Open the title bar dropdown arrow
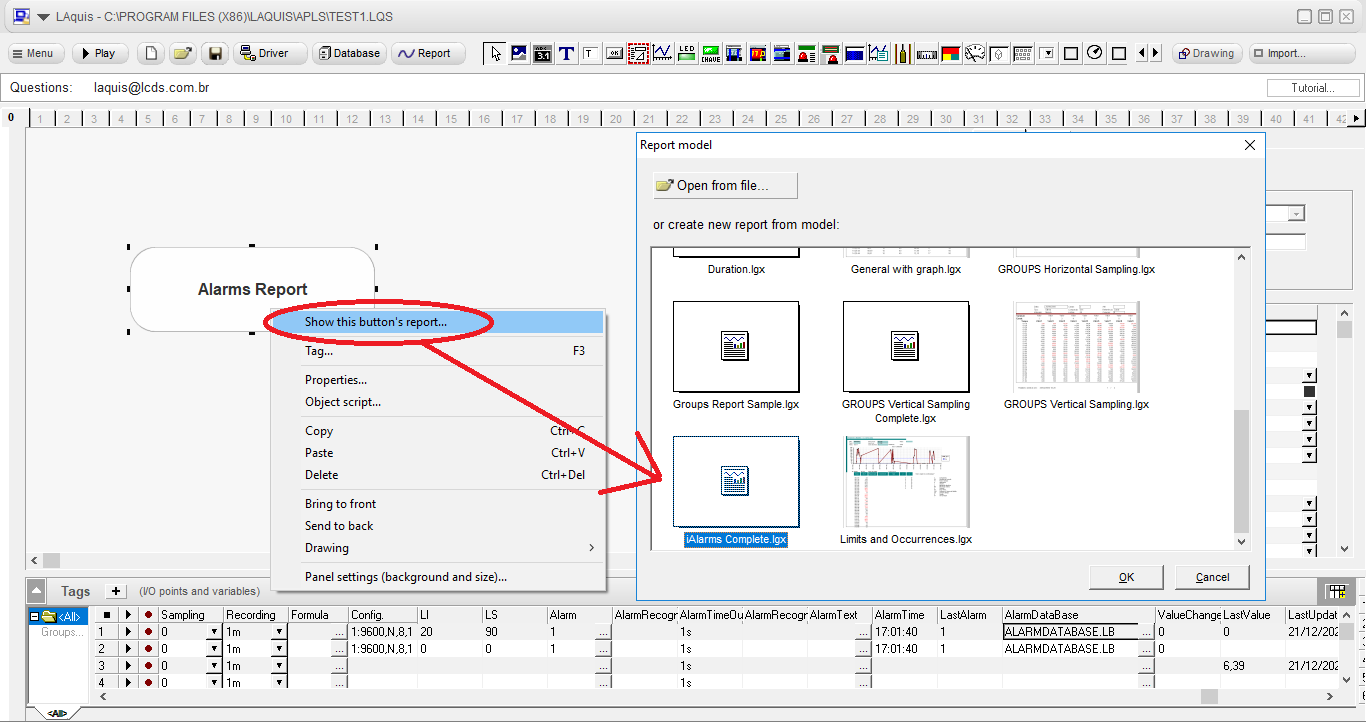Viewport: 1366px width, 722px height. 43,16
